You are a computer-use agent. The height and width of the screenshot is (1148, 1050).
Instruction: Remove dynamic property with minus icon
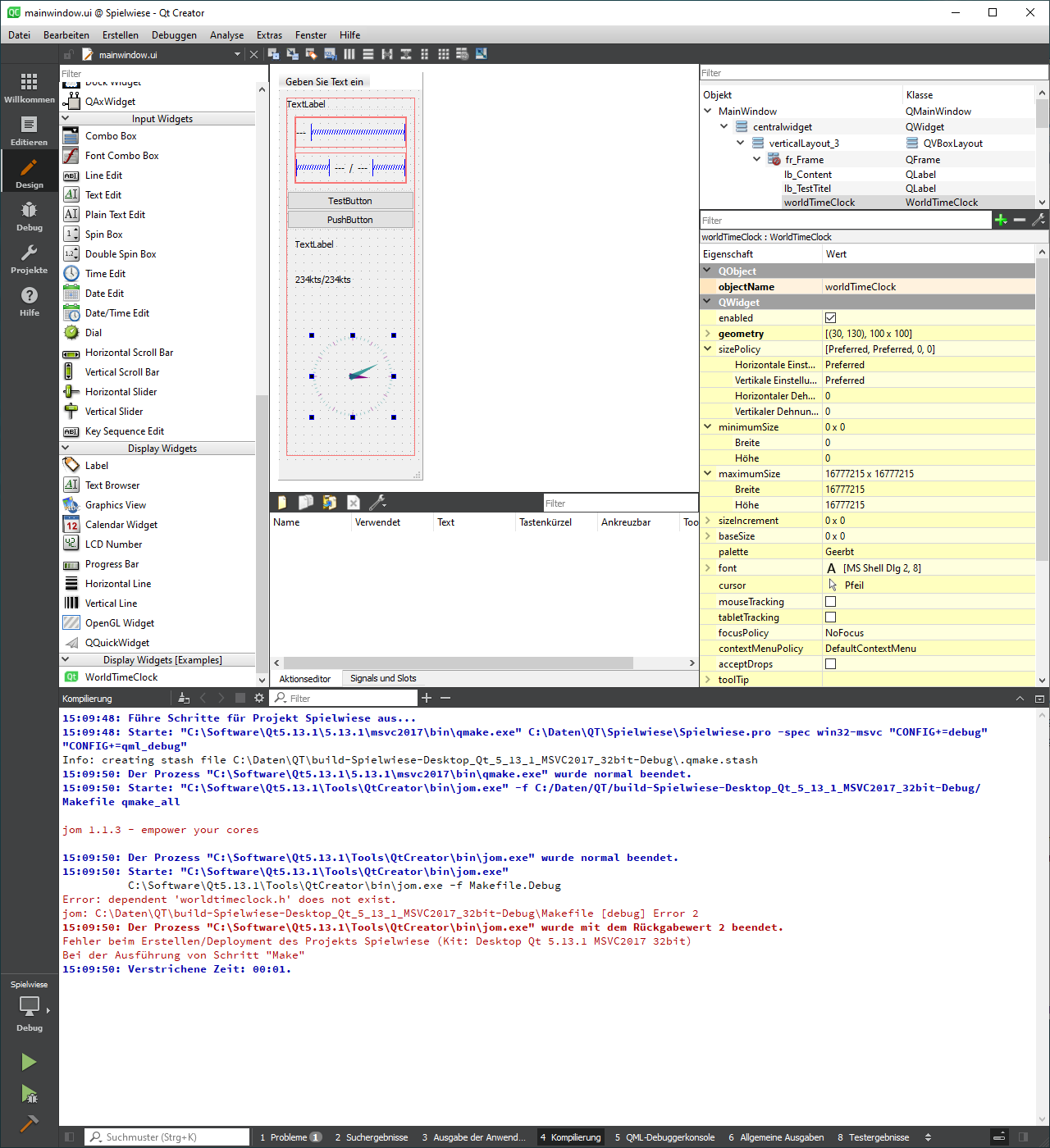click(1020, 220)
